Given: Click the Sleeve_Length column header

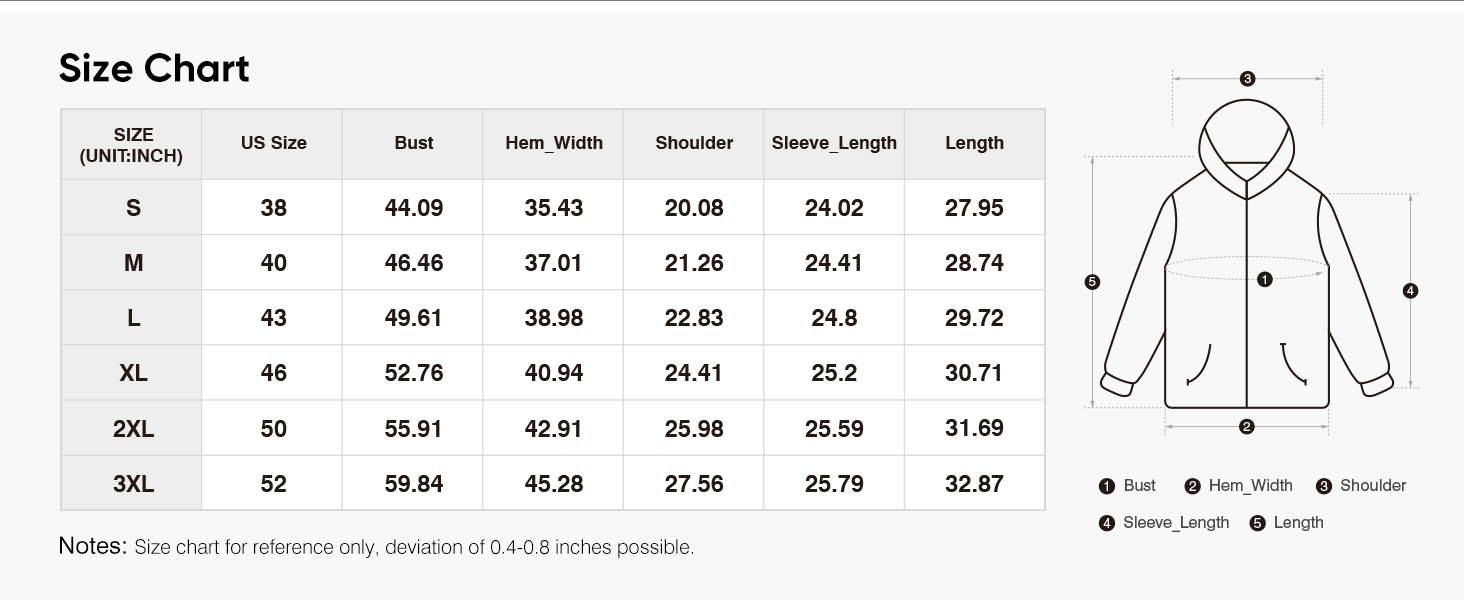Looking at the screenshot, I should (834, 143).
